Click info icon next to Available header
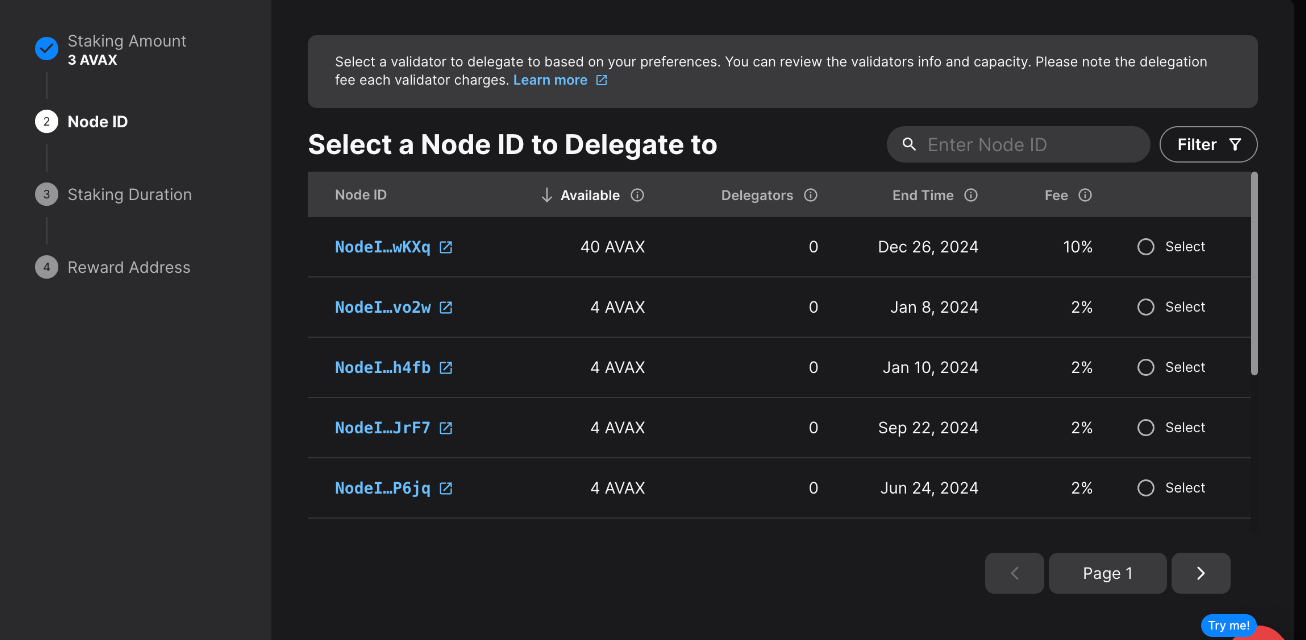This screenshot has height=640, width=1306. pos(637,195)
